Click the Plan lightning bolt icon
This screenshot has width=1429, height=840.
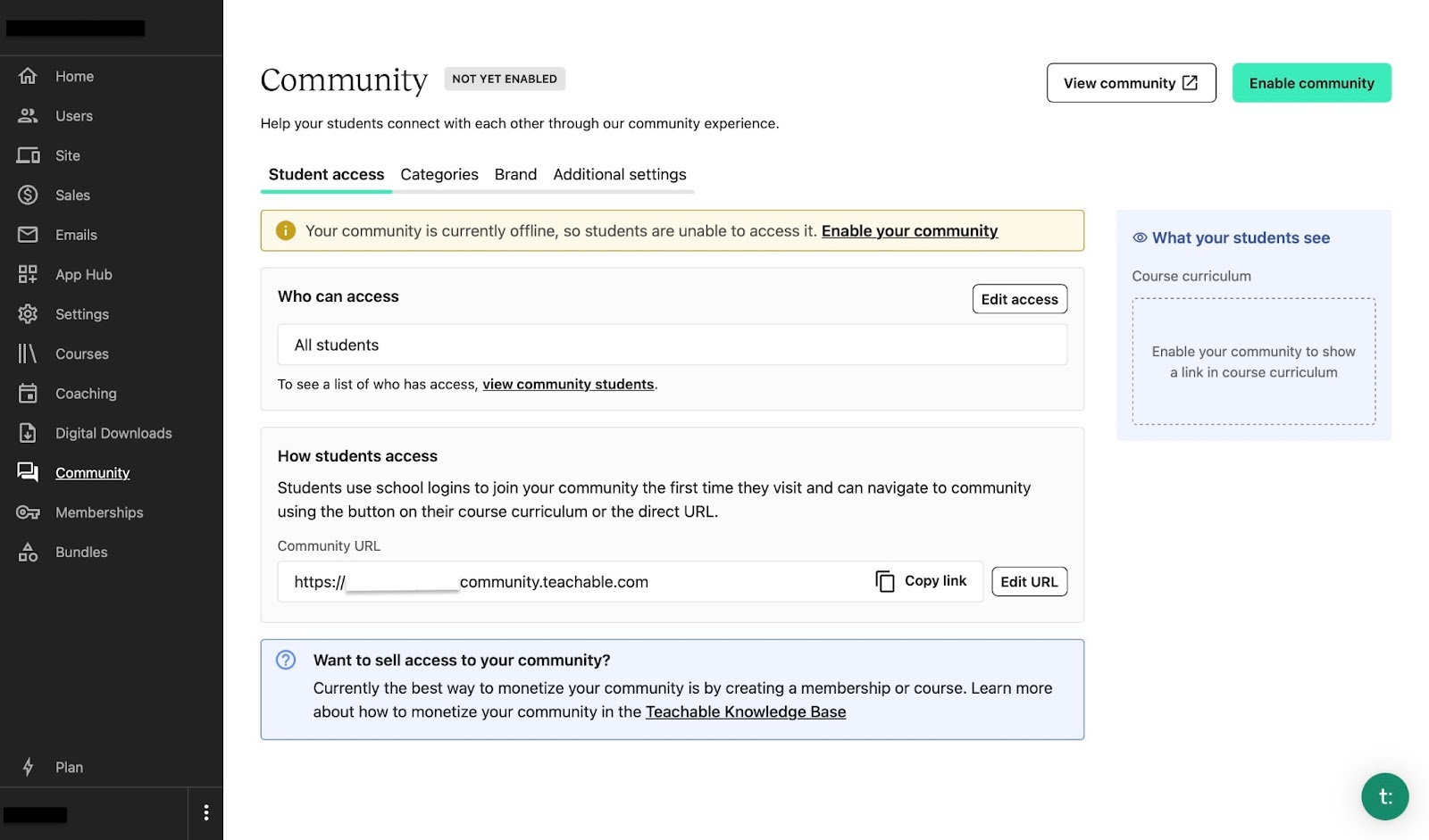click(x=28, y=767)
